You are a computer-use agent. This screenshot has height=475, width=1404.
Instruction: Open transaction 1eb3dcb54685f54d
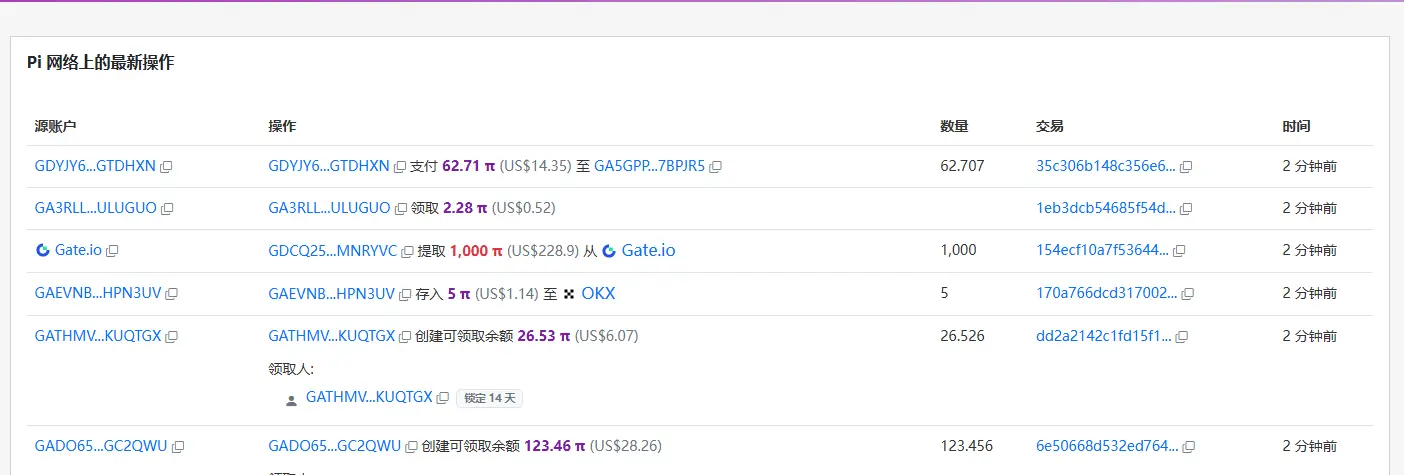[x=1106, y=208]
